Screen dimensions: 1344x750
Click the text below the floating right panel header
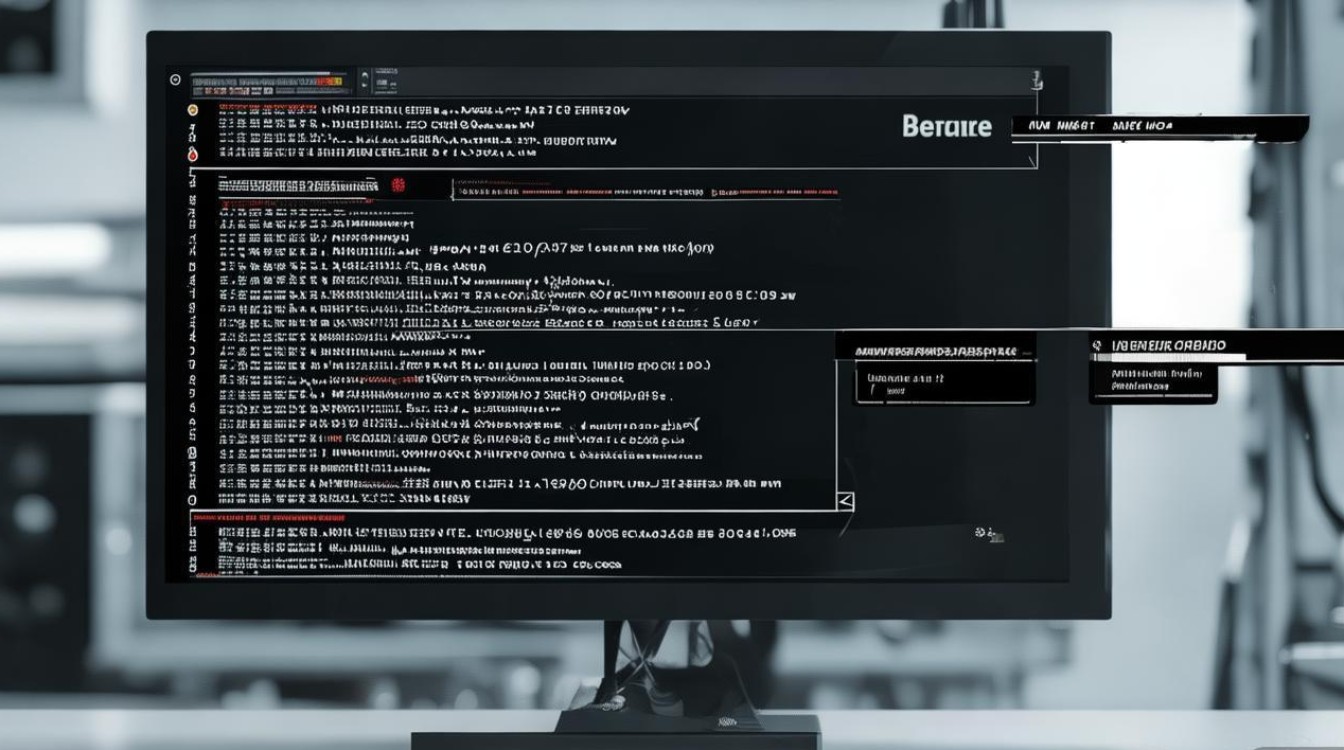(1156, 378)
